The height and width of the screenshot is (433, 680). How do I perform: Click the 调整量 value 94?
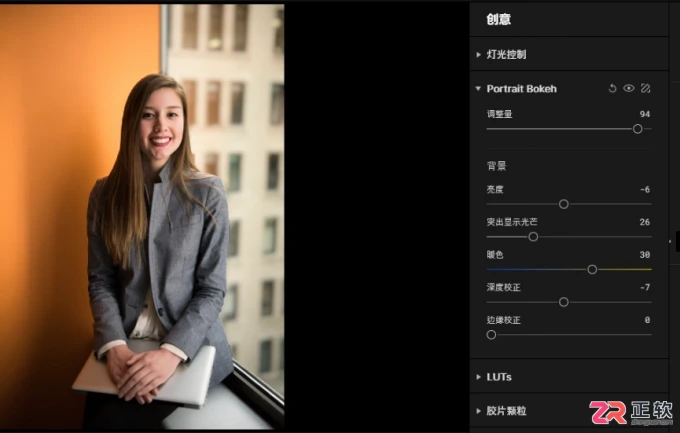[x=645, y=114]
